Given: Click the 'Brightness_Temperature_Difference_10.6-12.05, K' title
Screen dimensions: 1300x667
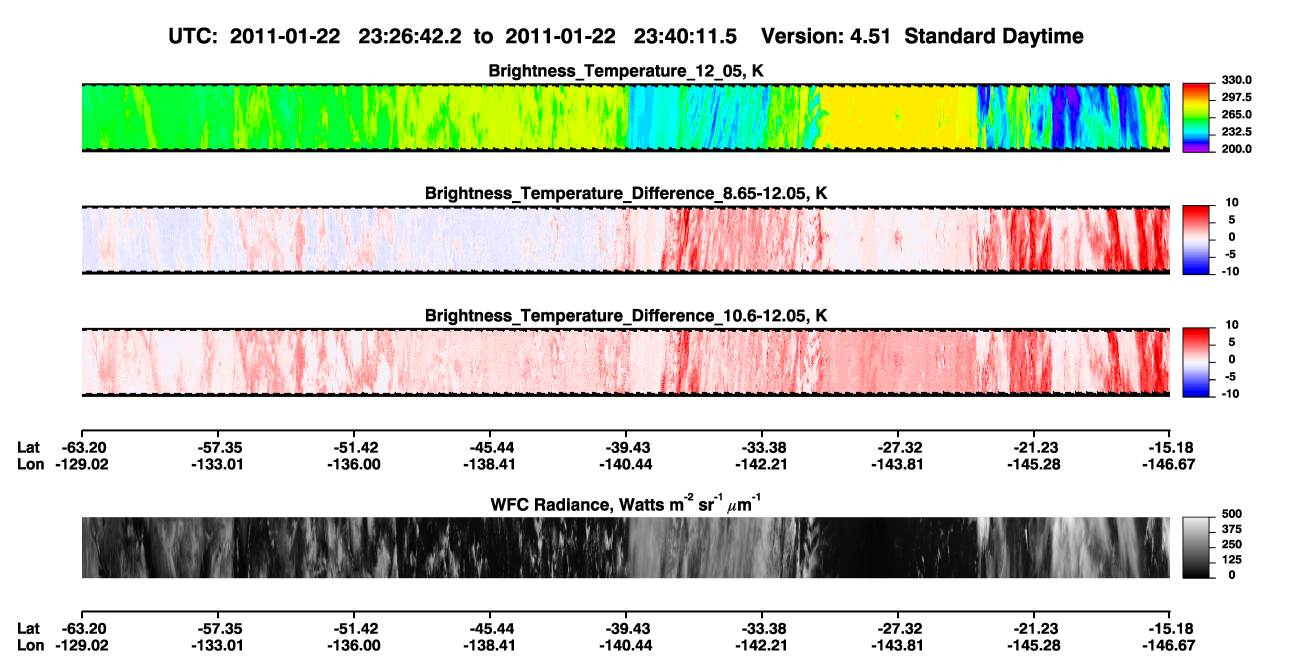Looking at the screenshot, I should point(626,315).
